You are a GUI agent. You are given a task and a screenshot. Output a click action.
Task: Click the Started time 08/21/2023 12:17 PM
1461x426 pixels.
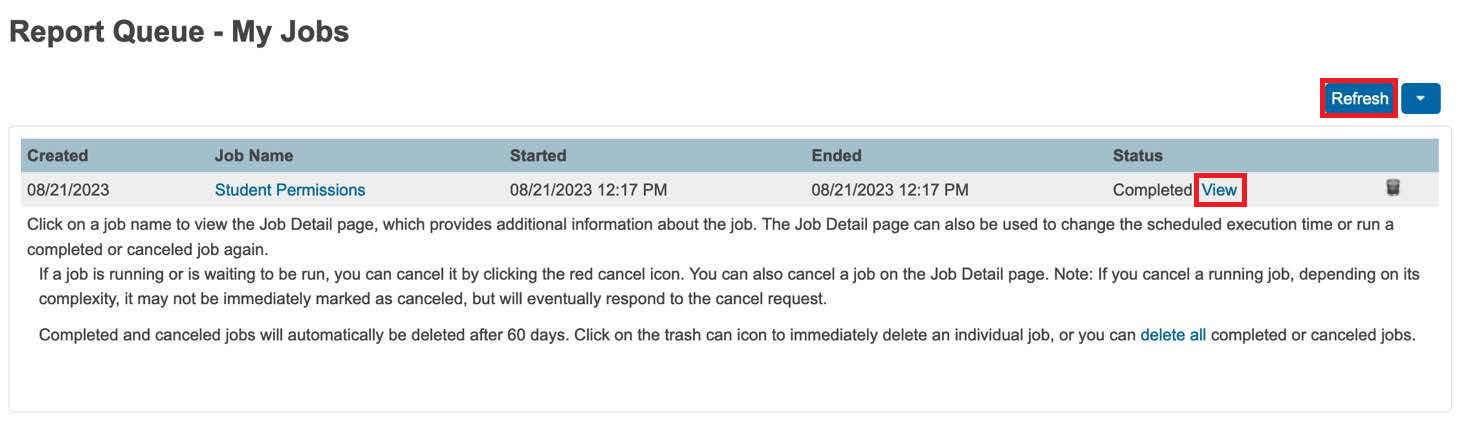tap(588, 190)
